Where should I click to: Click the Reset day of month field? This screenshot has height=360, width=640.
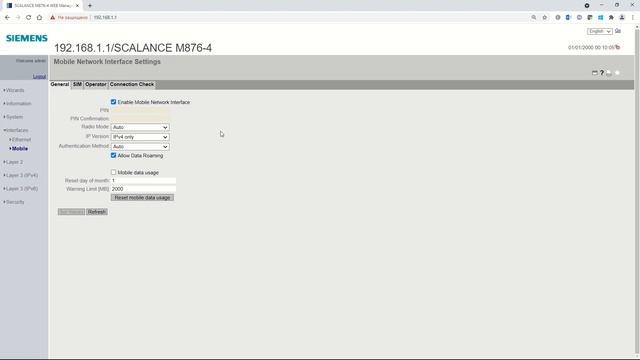coord(143,180)
